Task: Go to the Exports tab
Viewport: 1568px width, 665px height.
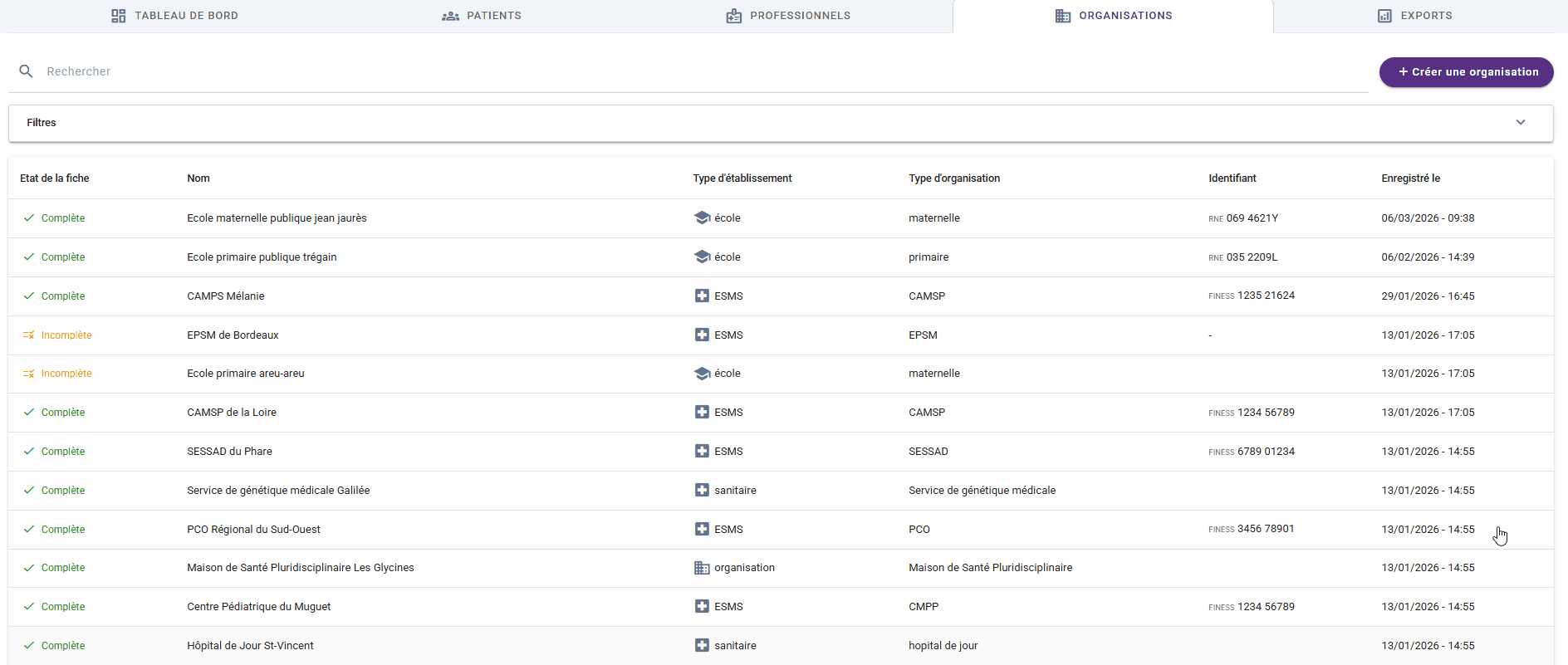Action: [1414, 16]
